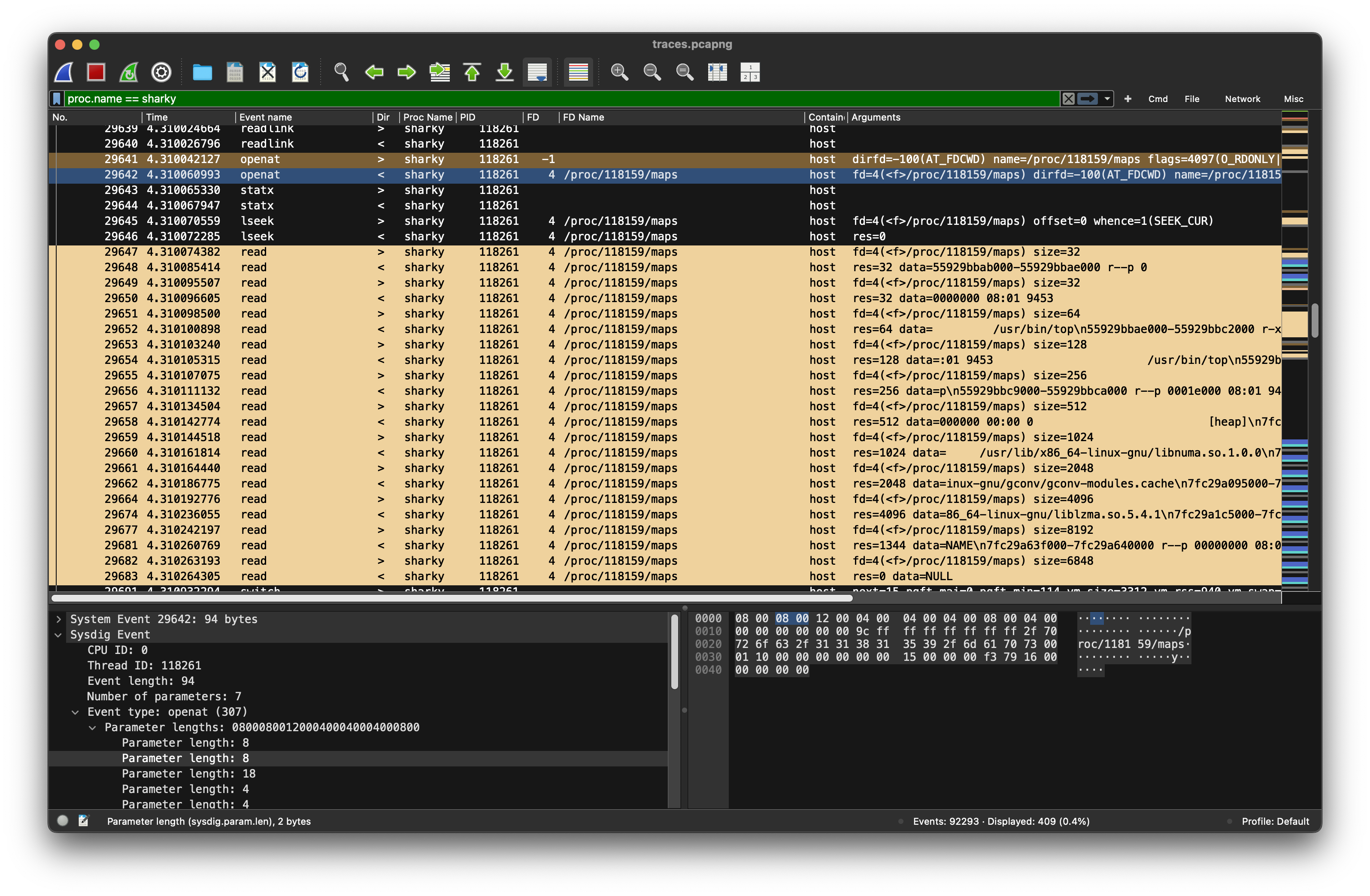
Task: Open capture options gear icon
Action: [161, 72]
